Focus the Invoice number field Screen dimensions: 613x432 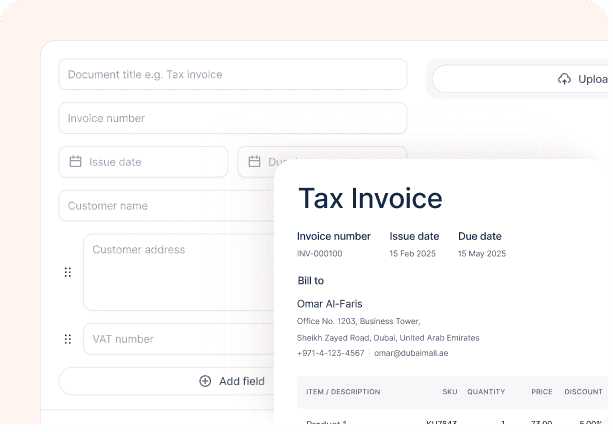coord(233,118)
